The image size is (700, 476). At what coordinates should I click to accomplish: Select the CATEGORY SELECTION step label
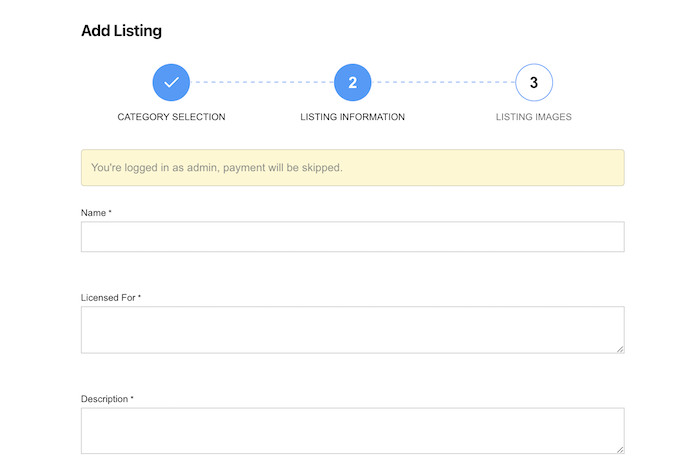point(171,117)
